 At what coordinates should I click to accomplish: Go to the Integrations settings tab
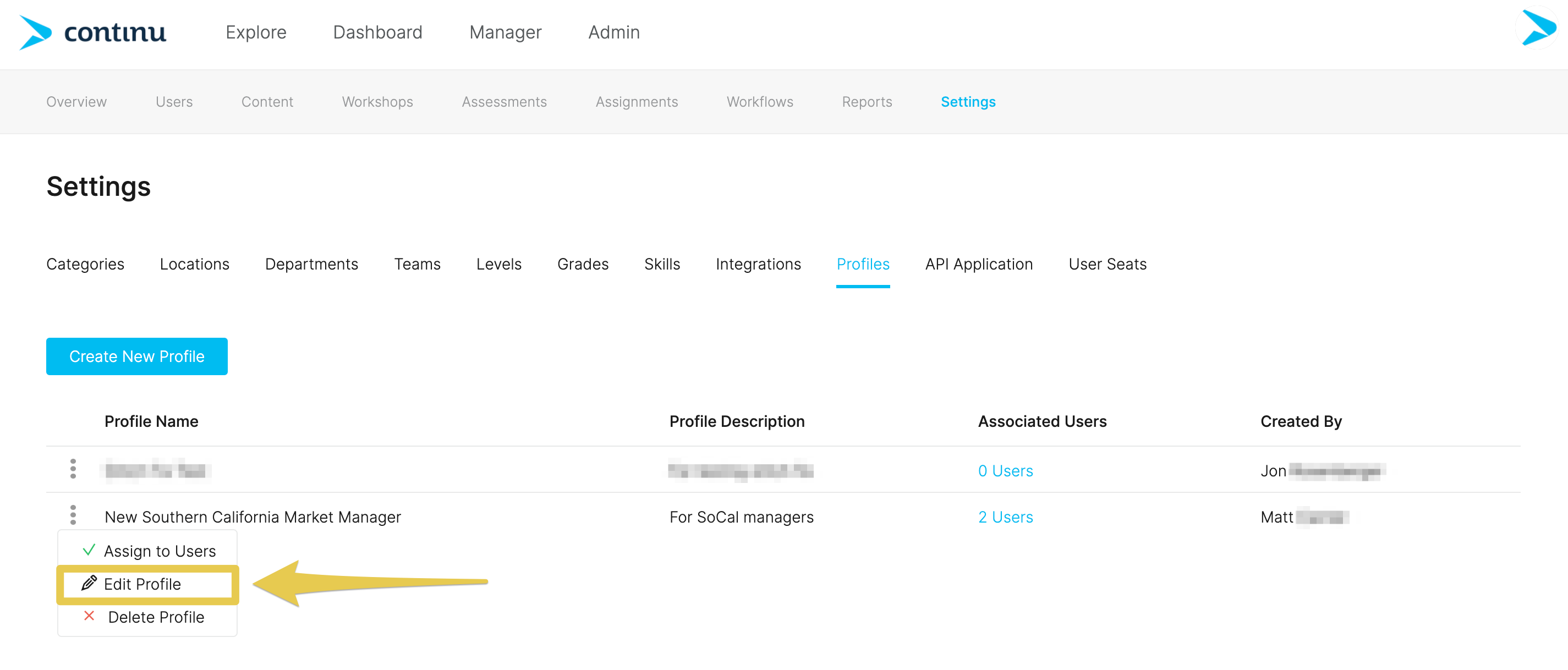(x=758, y=264)
